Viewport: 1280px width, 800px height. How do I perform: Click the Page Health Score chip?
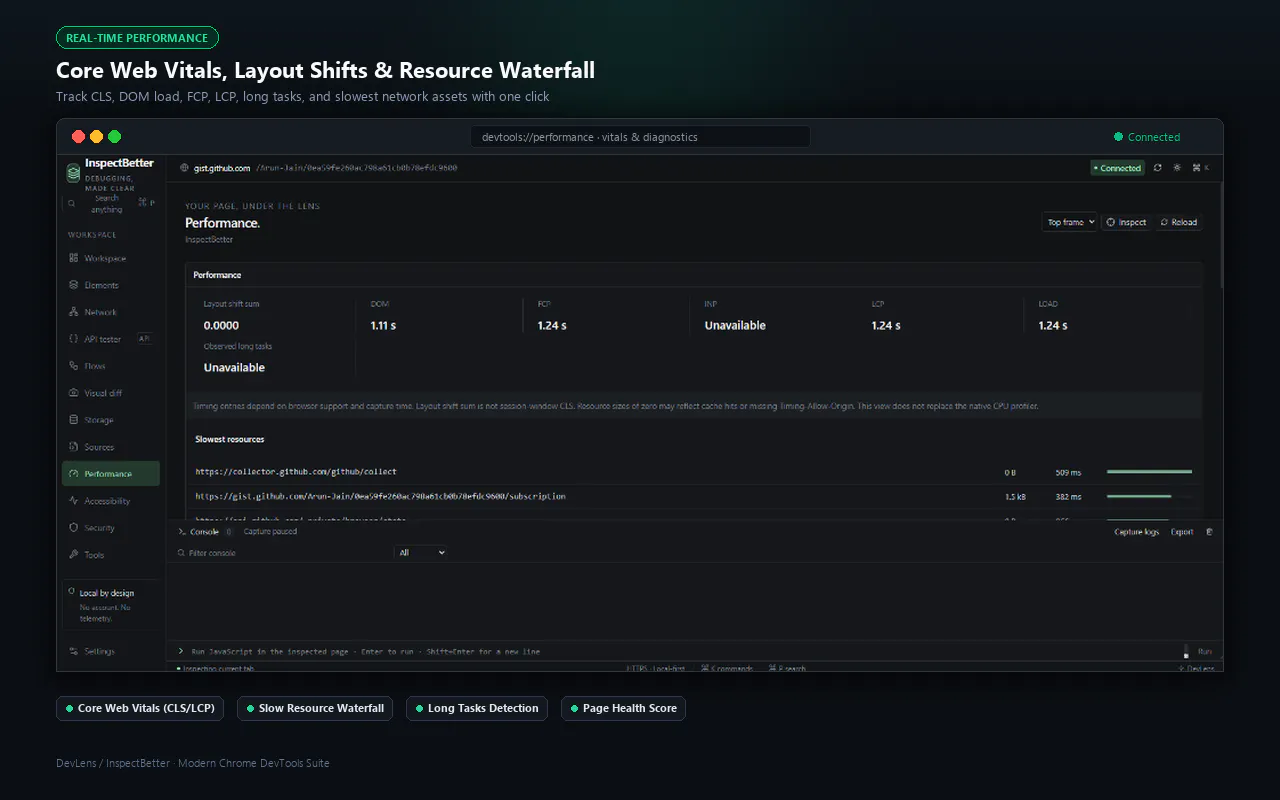click(x=623, y=708)
